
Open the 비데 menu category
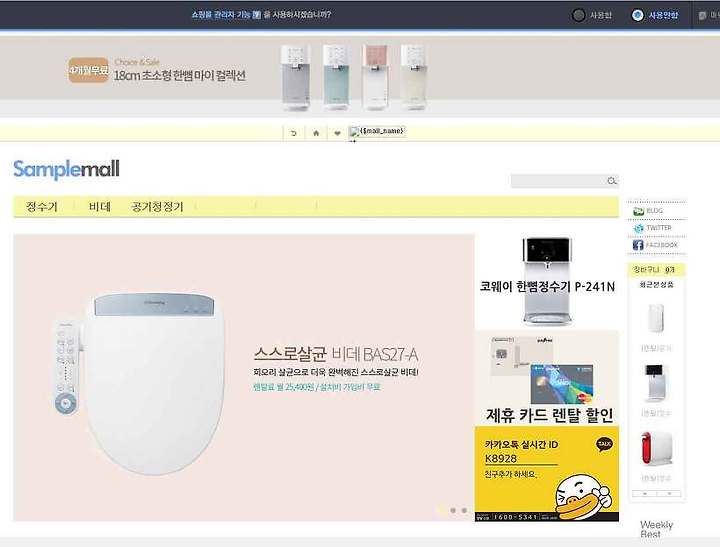[100, 207]
